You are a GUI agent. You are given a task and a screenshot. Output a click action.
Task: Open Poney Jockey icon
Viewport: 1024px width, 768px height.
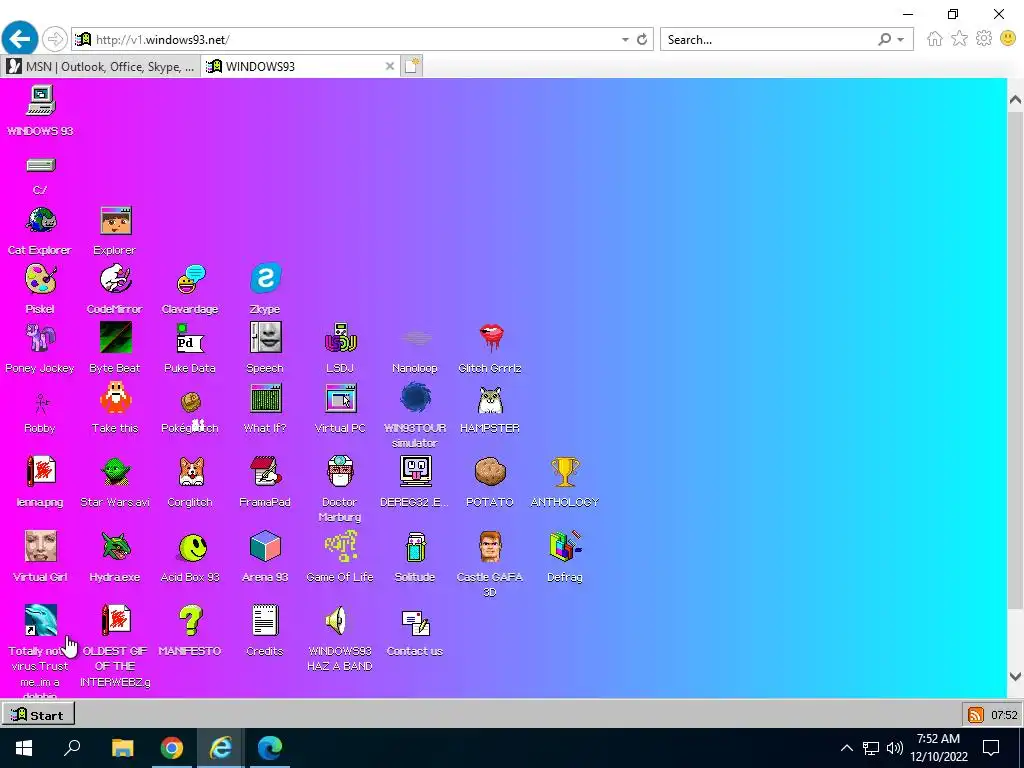tap(40, 338)
